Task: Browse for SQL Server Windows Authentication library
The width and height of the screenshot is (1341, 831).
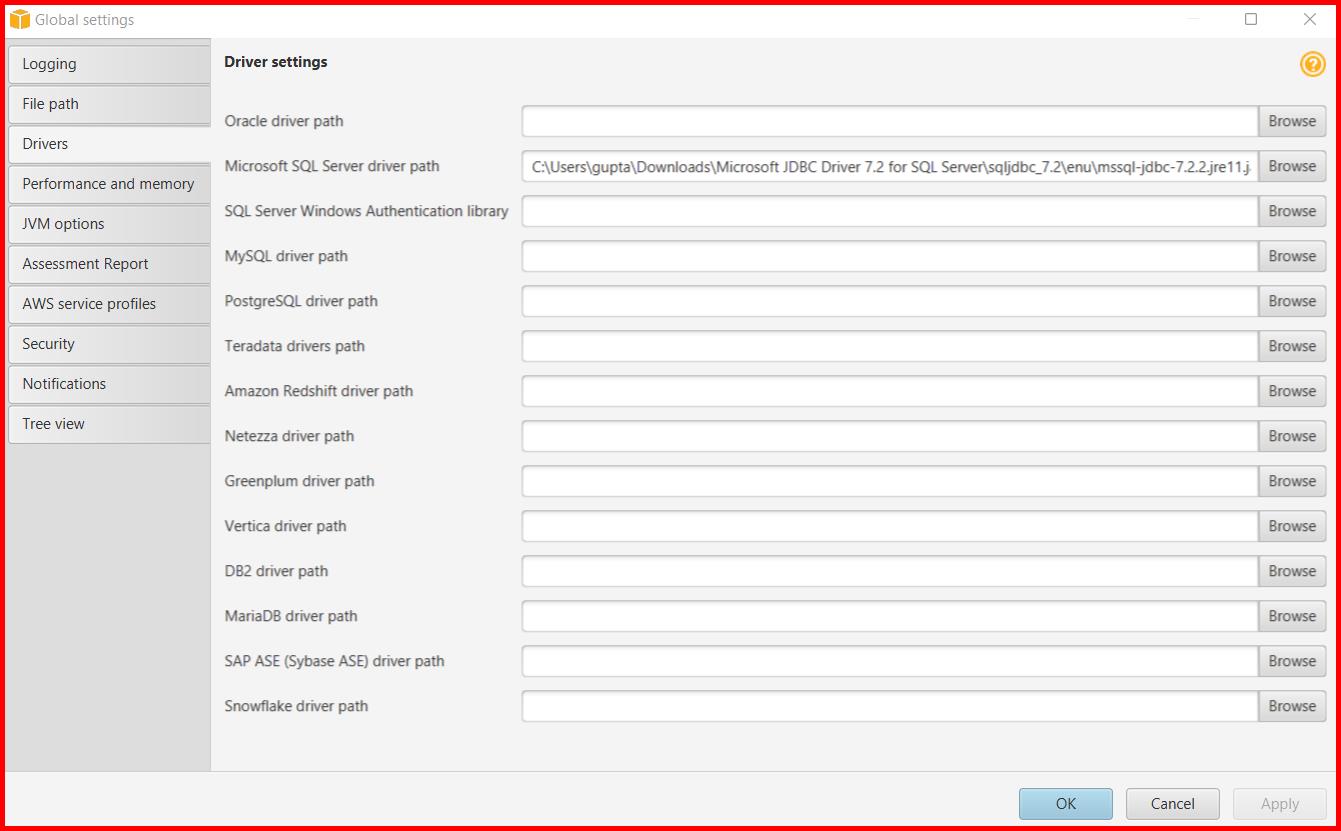Action: [x=1292, y=211]
